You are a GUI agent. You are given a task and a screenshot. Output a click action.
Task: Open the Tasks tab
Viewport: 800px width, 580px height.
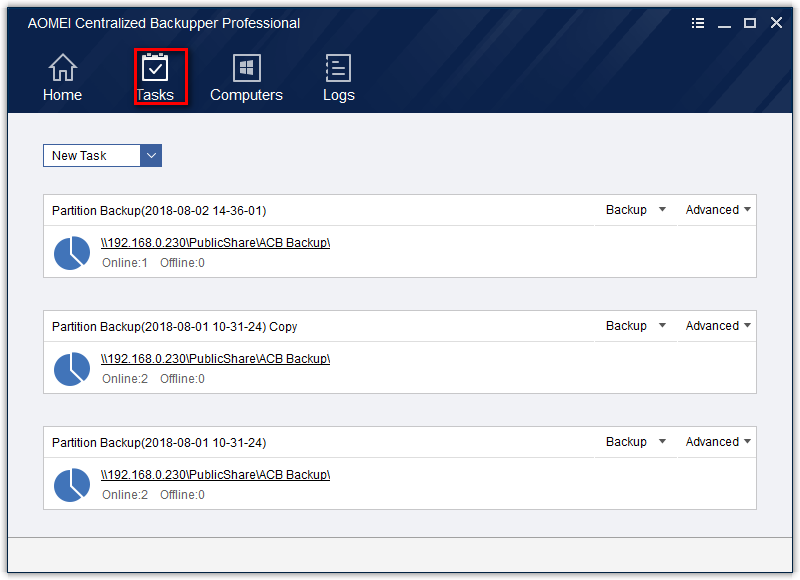click(x=155, y=77)
